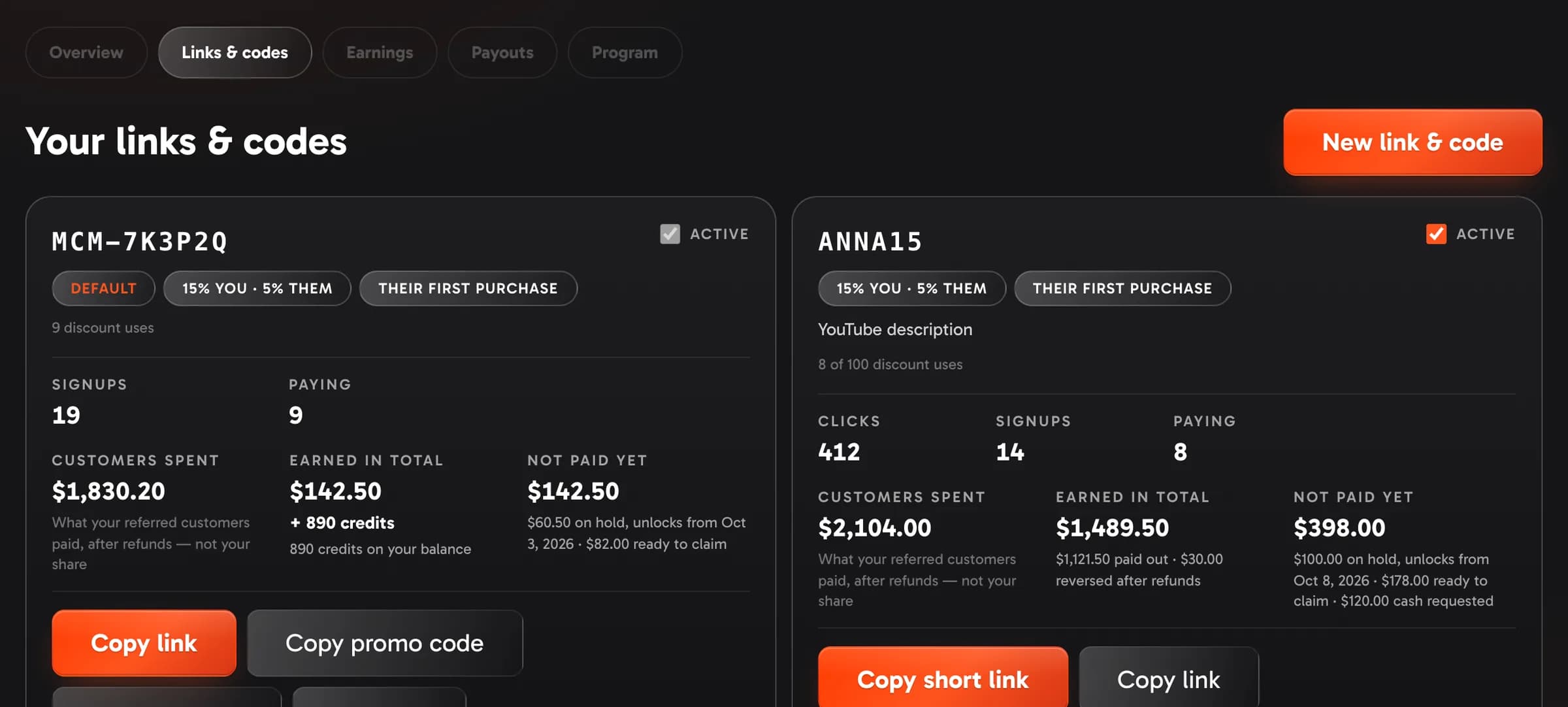Image resolution: width=1568 pixels, height=707 pixels.
Task: Click the 14 signups value on ANNA15
Action: click(1010, 452)
